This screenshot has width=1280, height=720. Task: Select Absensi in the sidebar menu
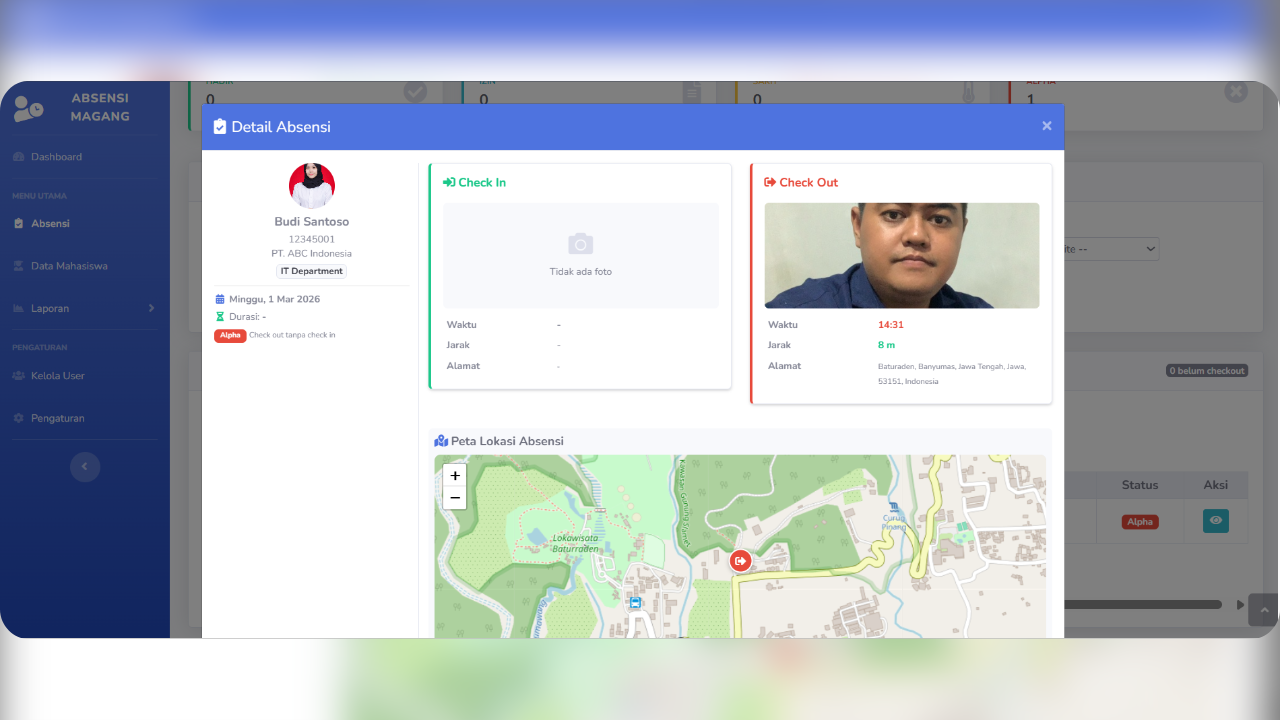coord(50,224)
